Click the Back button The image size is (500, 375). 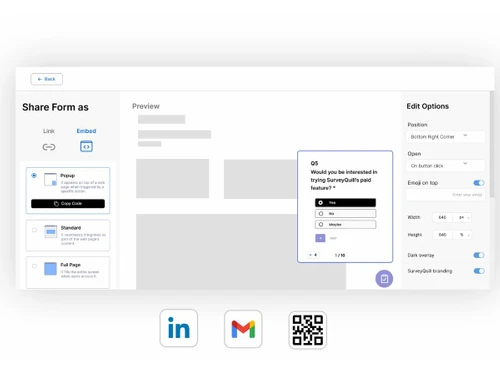47,79
